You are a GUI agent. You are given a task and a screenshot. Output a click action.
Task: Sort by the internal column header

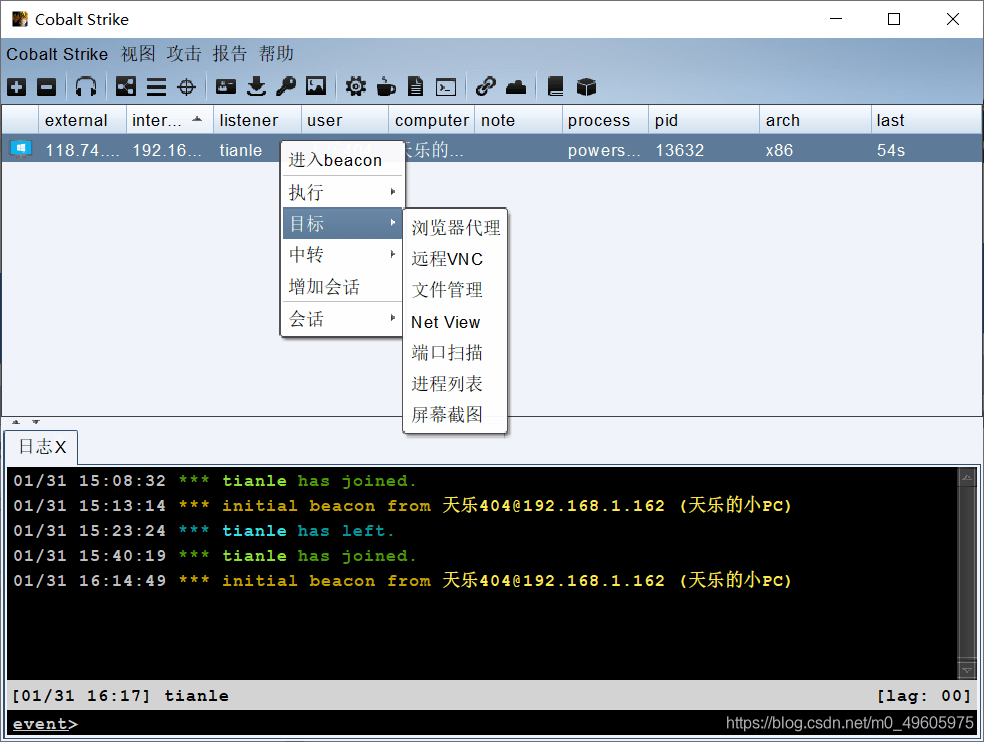click(170, 120)
